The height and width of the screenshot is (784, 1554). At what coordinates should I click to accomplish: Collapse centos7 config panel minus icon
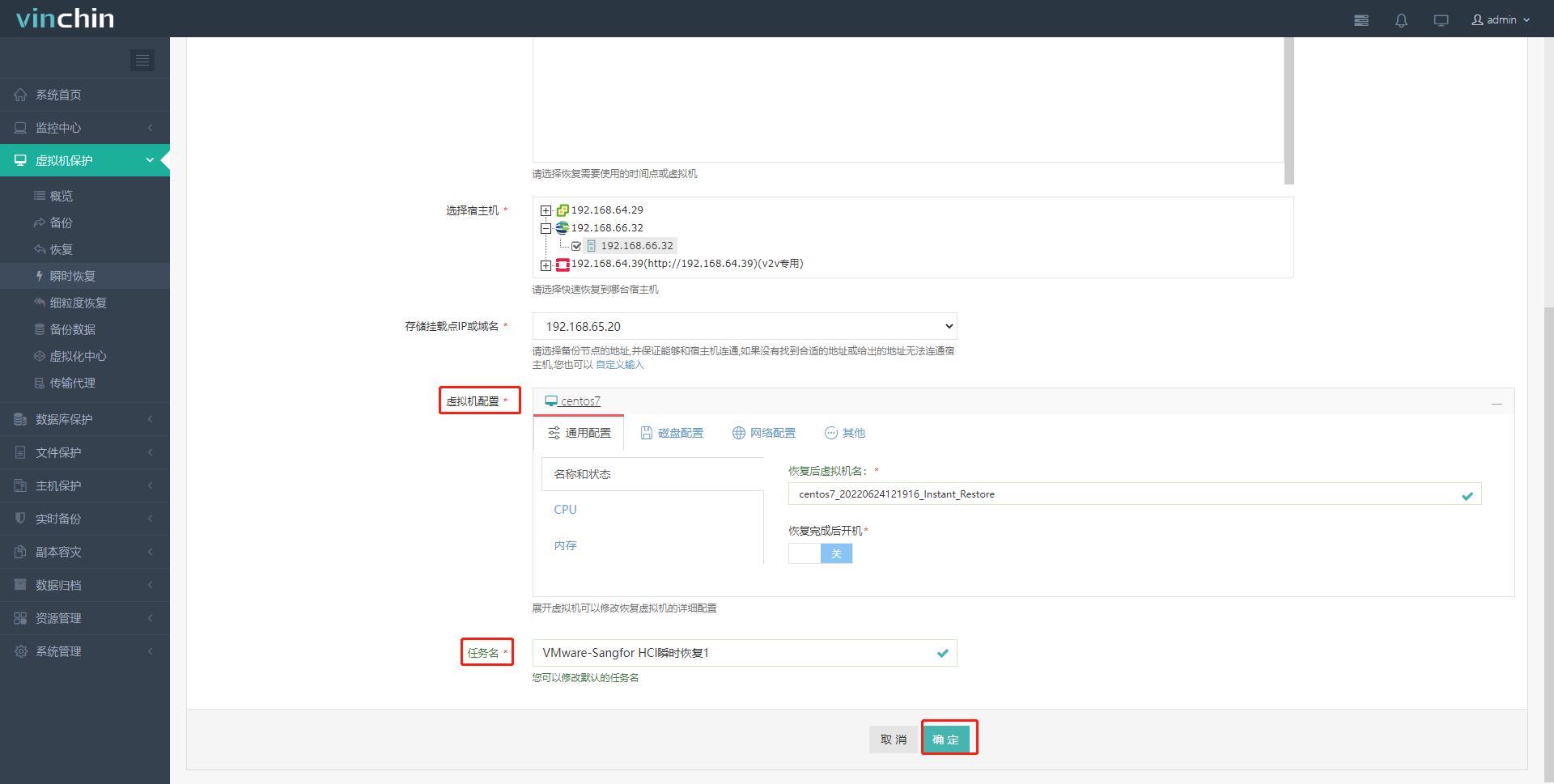pos(1497,403)
